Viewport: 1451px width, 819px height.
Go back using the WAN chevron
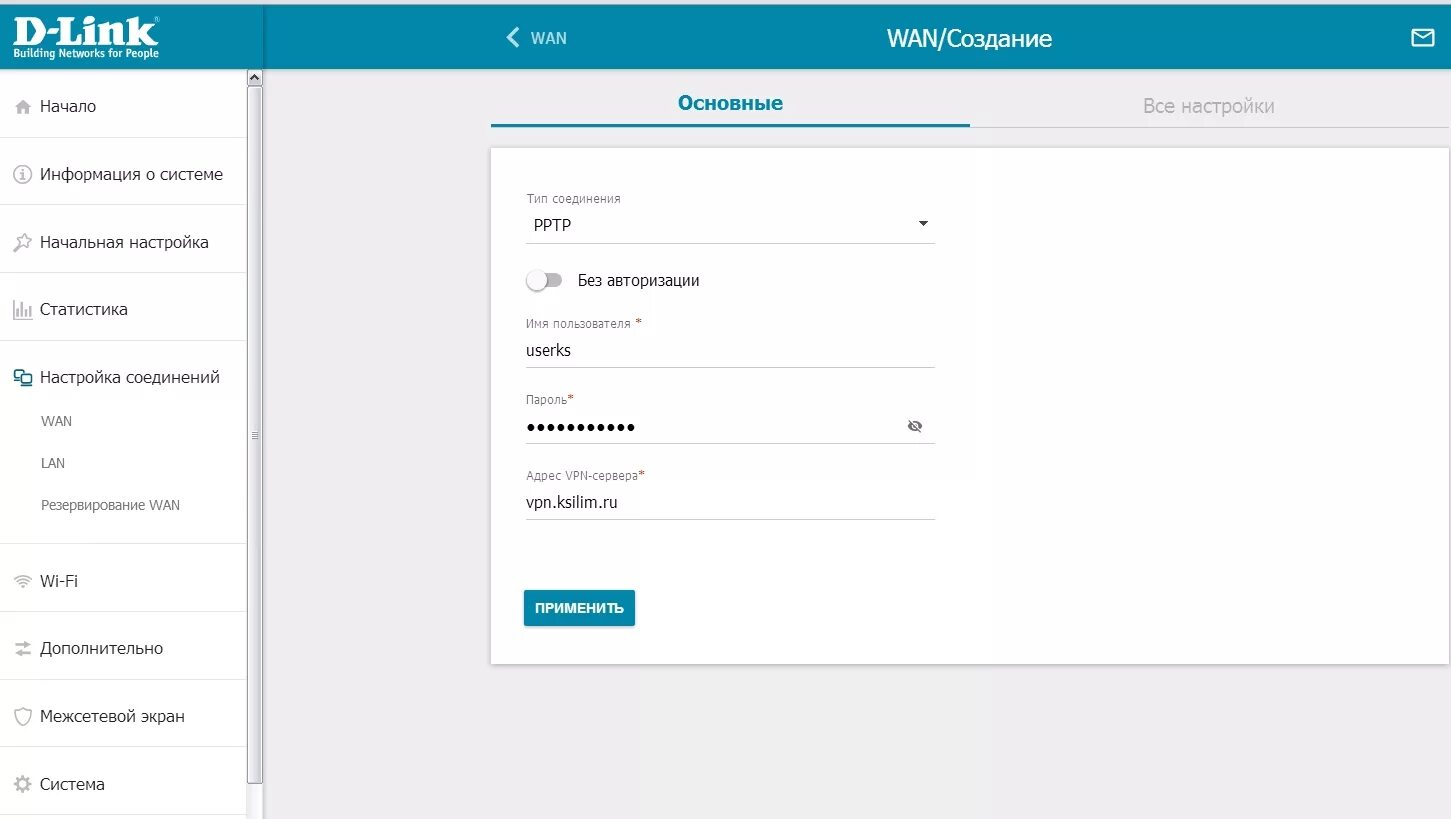click(x=513, y=38)
